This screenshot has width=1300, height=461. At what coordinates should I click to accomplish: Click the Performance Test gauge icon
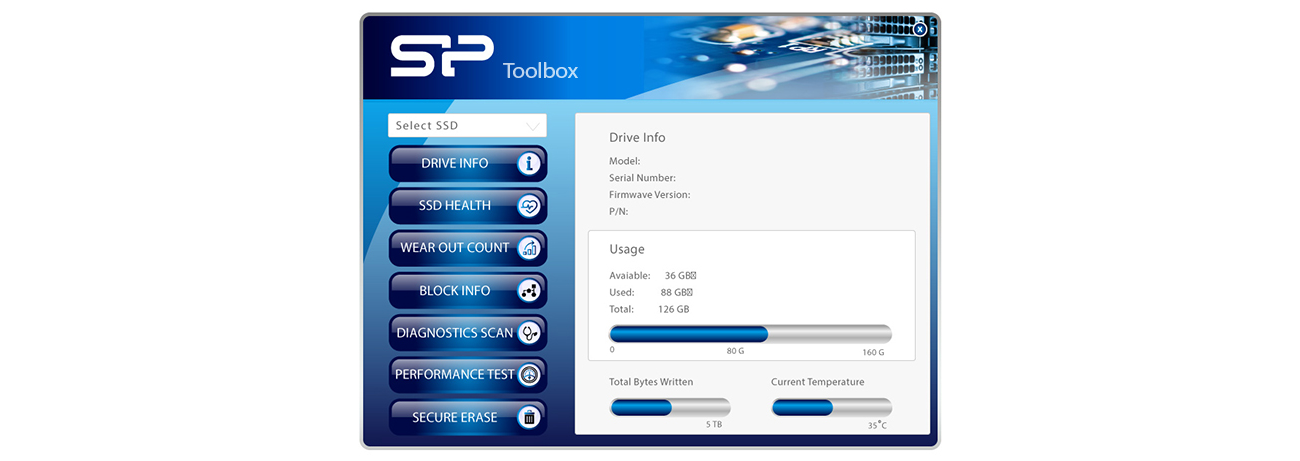tap(529, 375)
